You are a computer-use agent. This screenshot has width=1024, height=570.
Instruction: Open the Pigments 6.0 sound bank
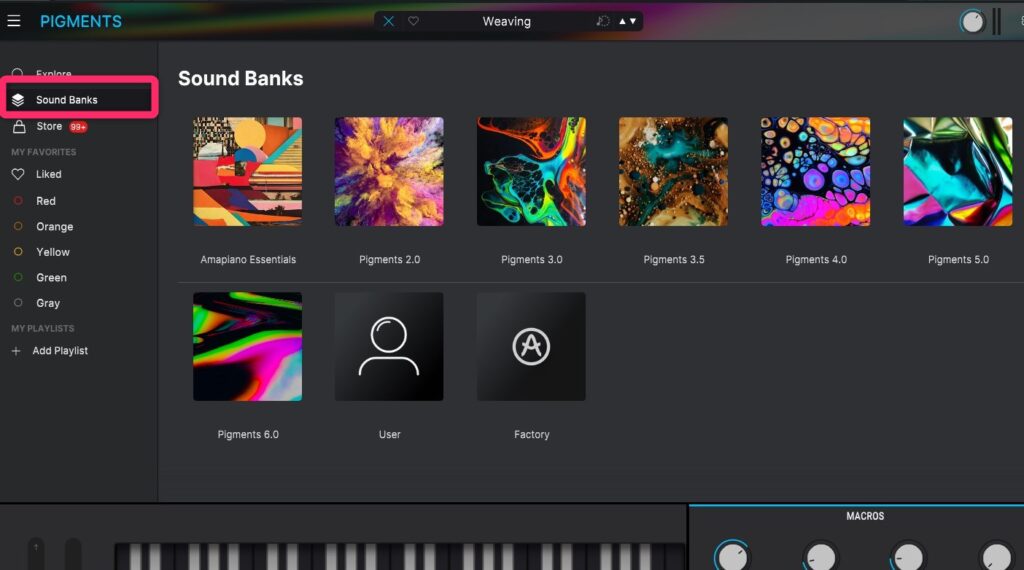tap(247, 346)
